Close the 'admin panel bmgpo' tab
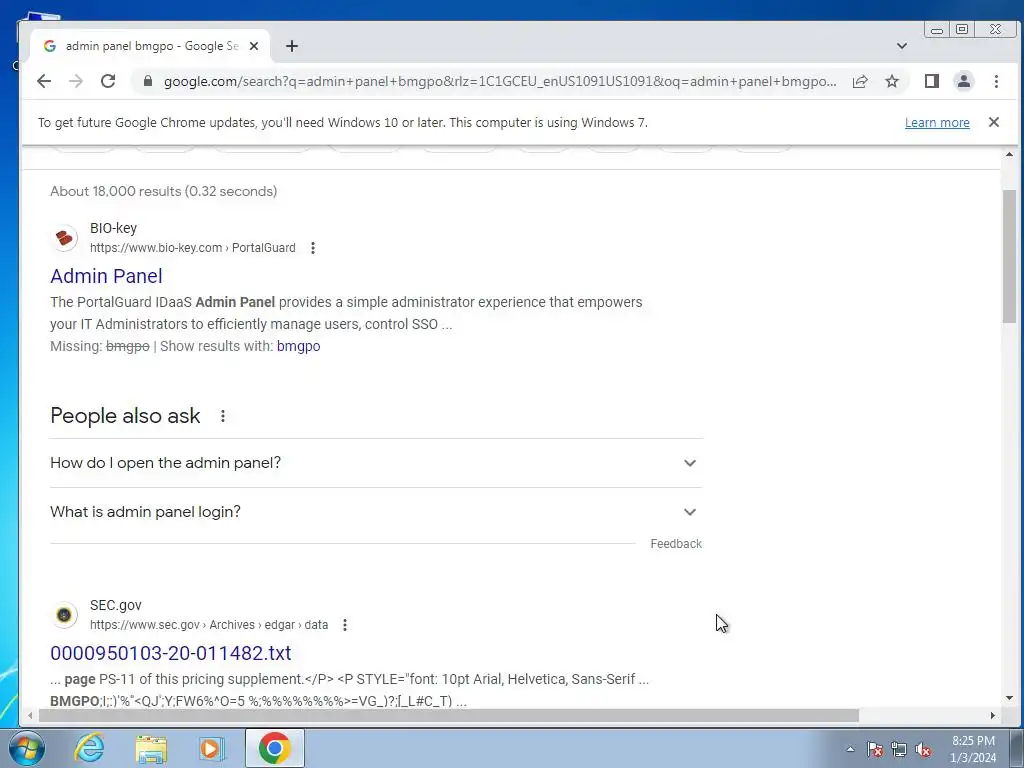Screen dimensions: 1024x768 [x=254, y=46]
